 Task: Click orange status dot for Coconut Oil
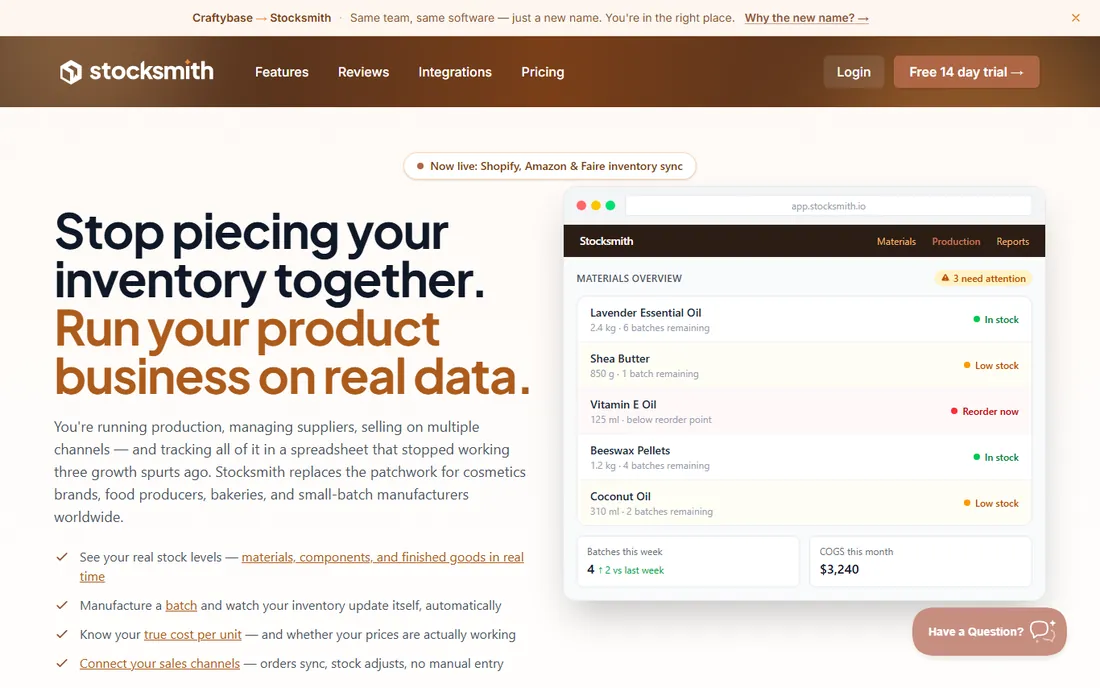pos(967,503)
